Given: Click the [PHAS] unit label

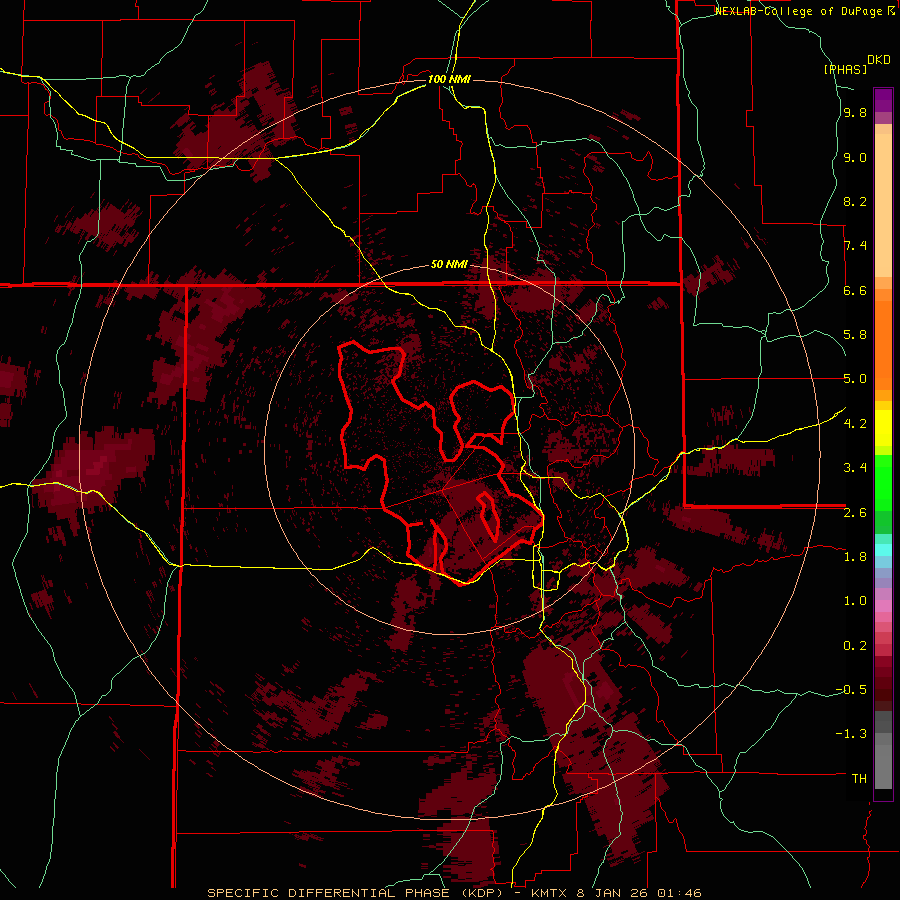Looking at the screenshot, I should click(x=845, y=69).
